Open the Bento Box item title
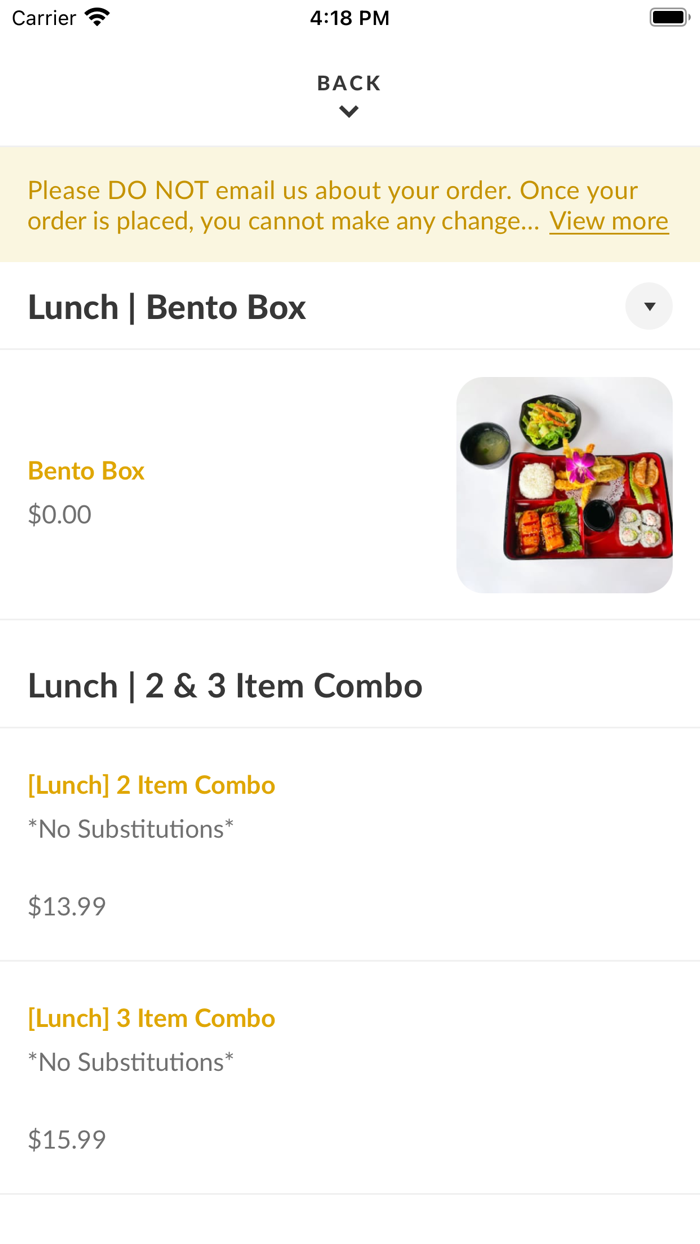Viewport: 700px width, 1244px height. (x=86, y=471)
